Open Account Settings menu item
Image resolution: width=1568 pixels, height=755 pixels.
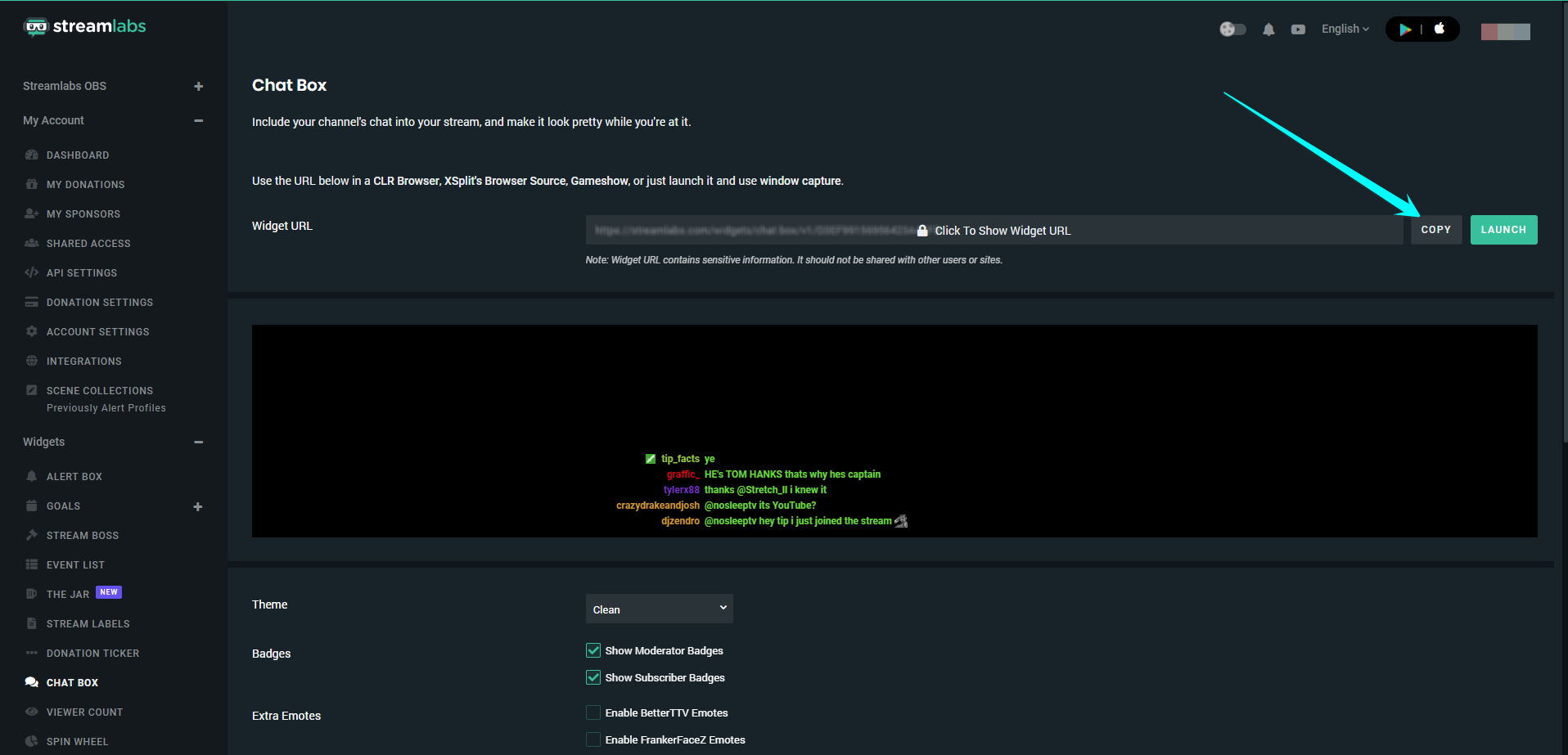98,332
